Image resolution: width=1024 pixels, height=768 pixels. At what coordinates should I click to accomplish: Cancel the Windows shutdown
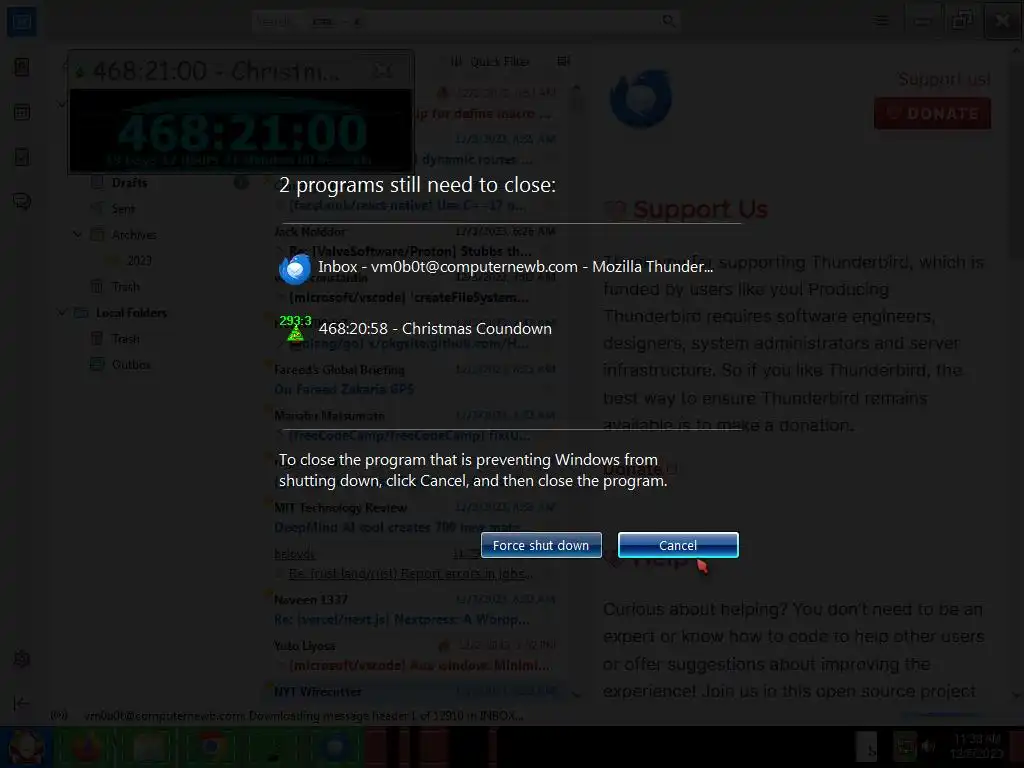pos(678,545)
